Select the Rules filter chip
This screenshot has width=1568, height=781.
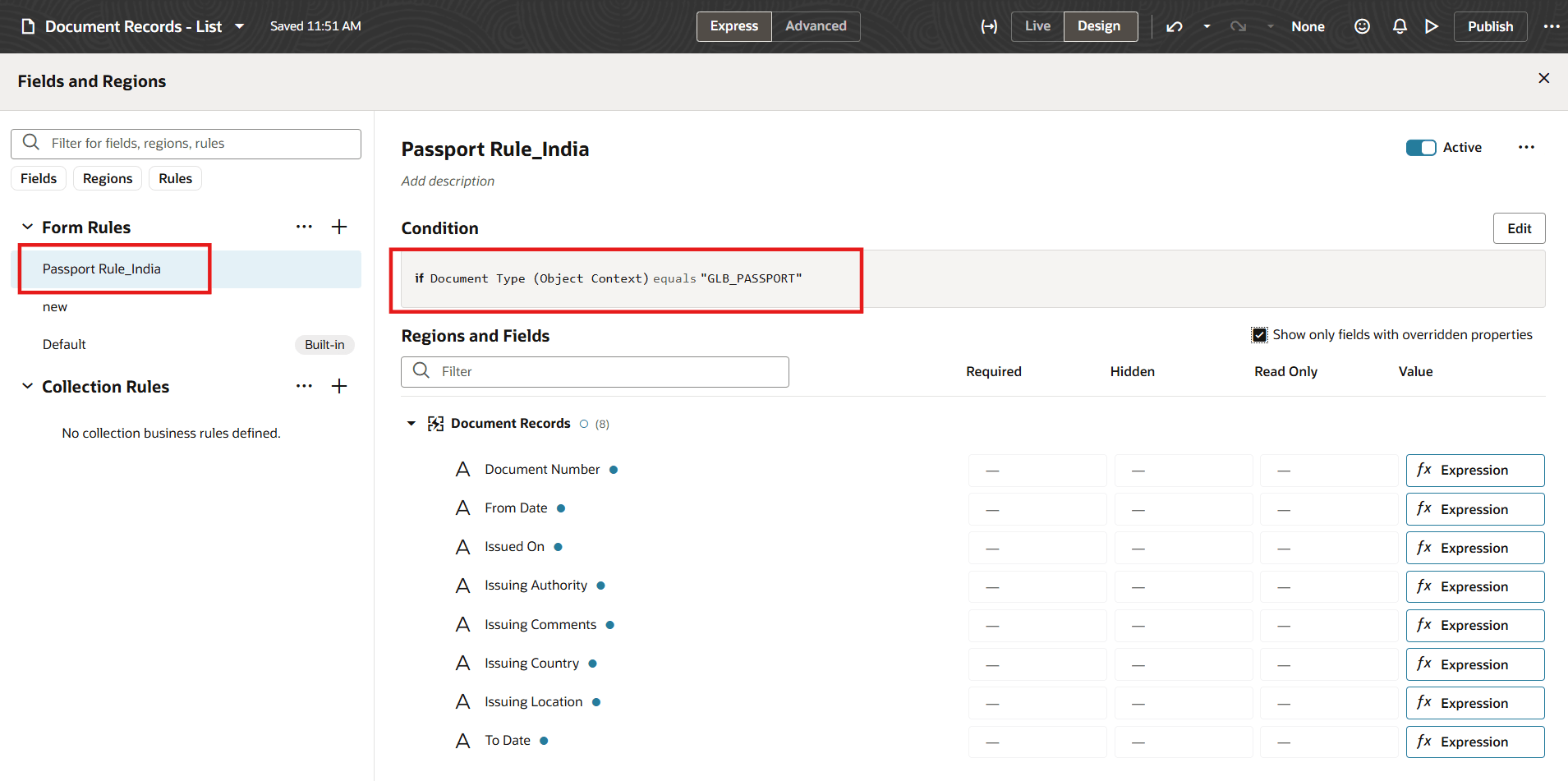click(x=175, y=178)
